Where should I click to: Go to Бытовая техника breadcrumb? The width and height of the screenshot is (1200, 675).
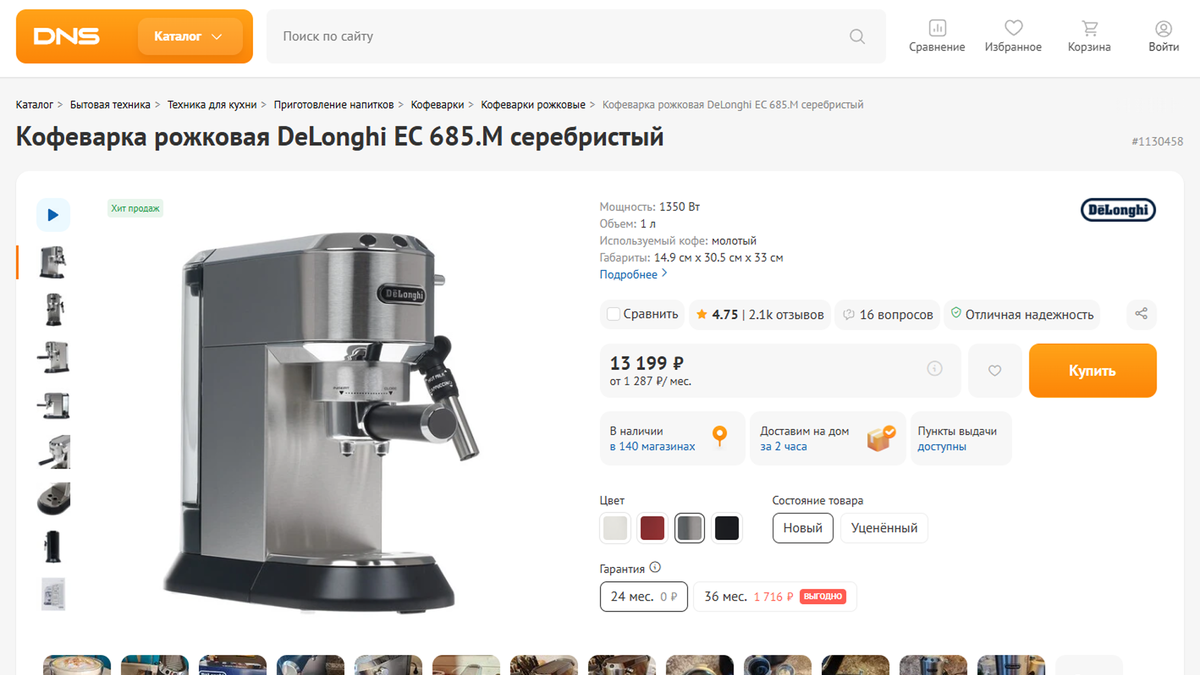click(110, 104)
